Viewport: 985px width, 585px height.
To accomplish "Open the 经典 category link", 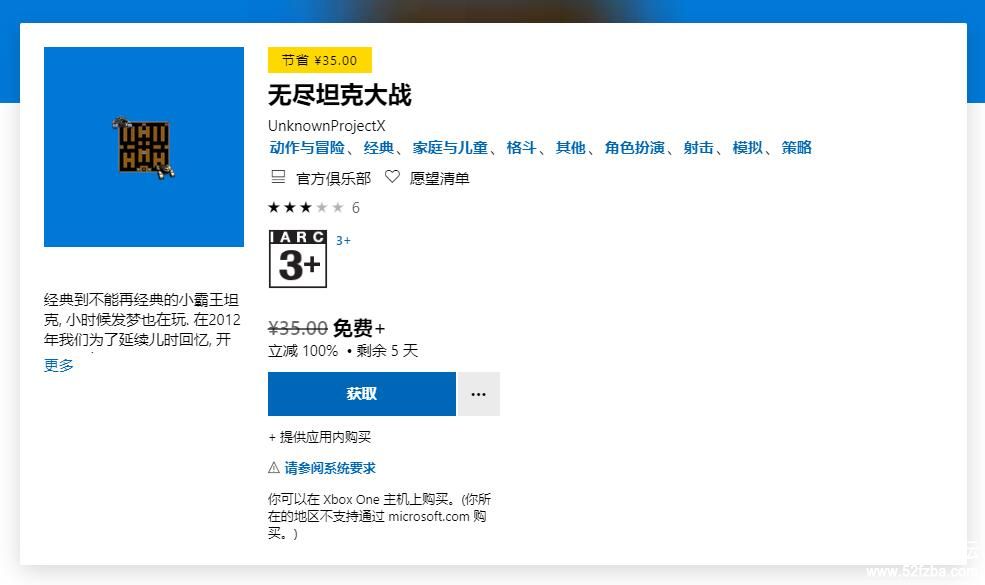I will pyautogui.click(x=379, y=148).
